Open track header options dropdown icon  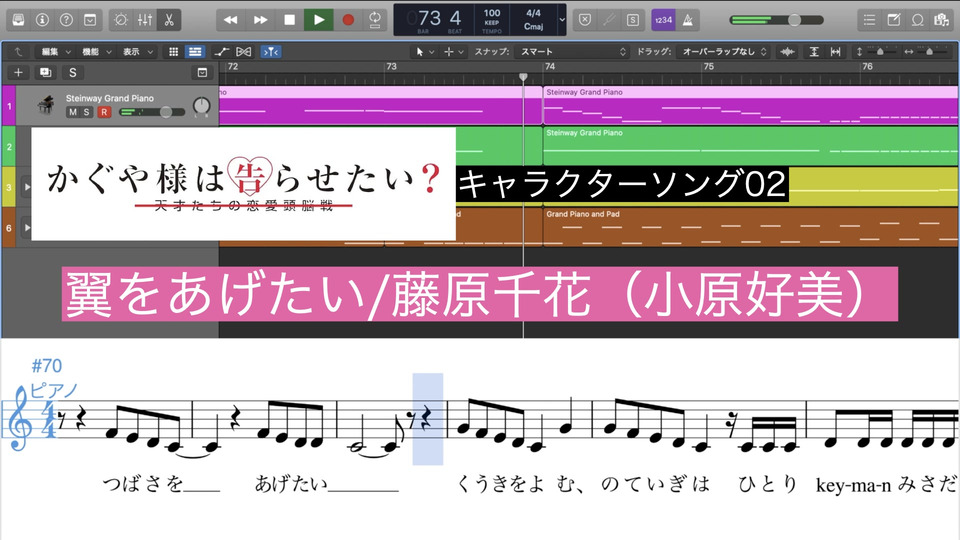(202, 73)
